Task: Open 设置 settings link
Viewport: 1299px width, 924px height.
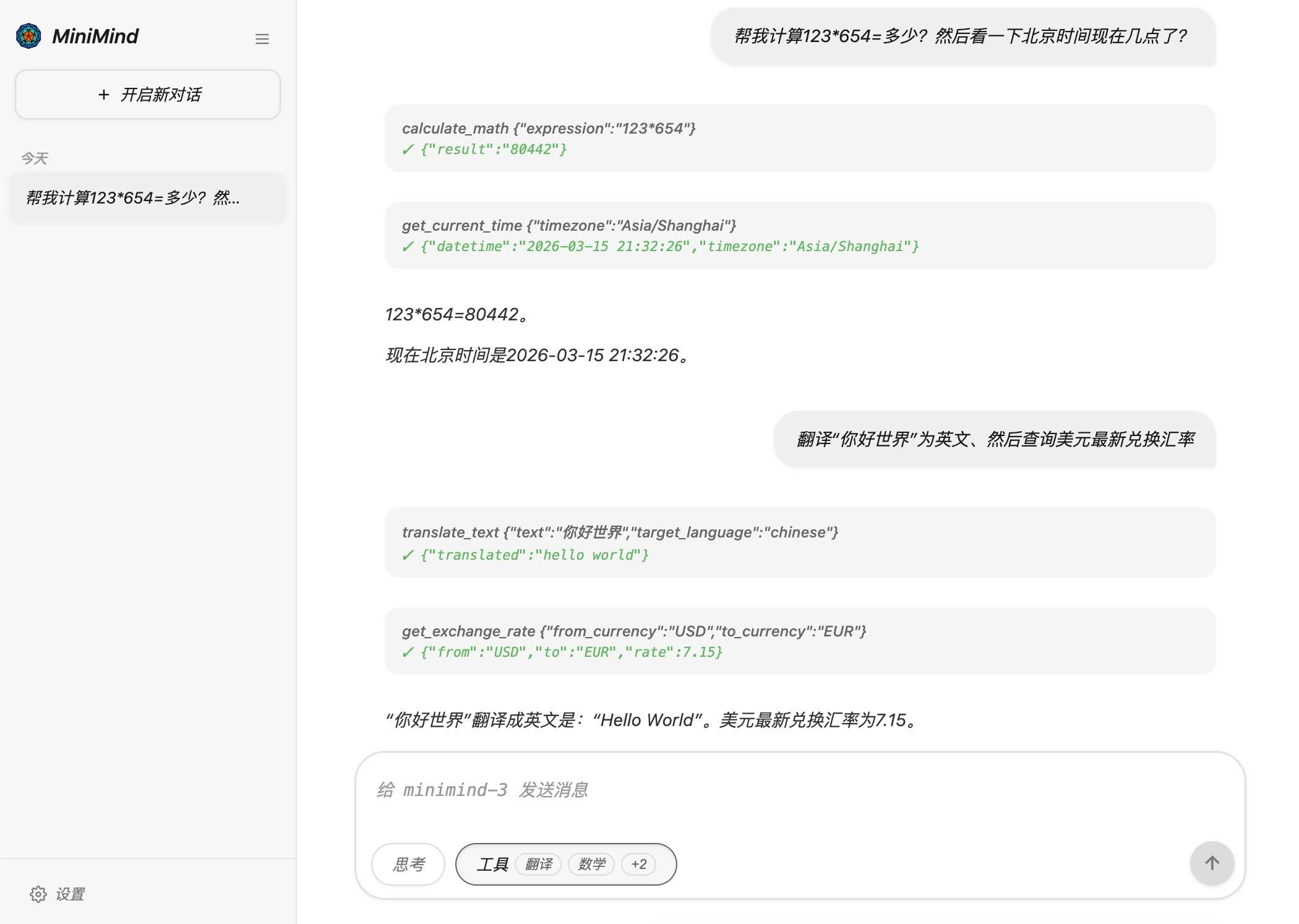Action: [70, 894]
